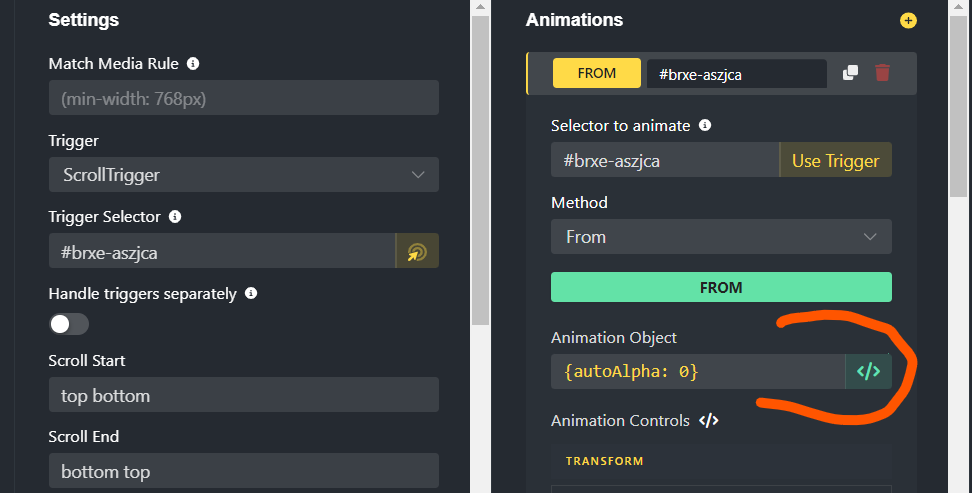Open the Animation Object code editor icon
Screen dimensions: 972x493
point(868,371)
